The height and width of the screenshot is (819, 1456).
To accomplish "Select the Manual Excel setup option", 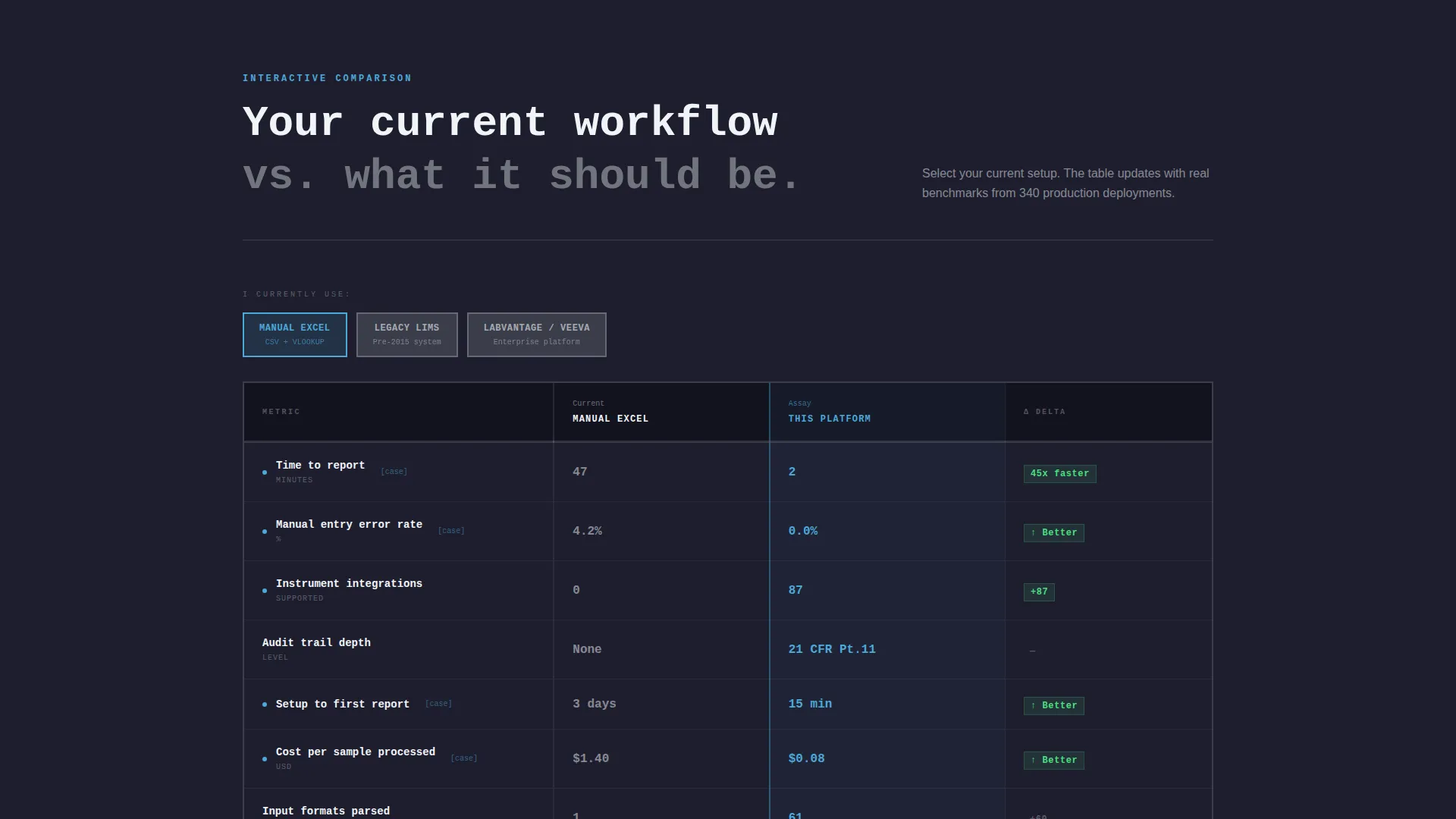I will (294, 334).
